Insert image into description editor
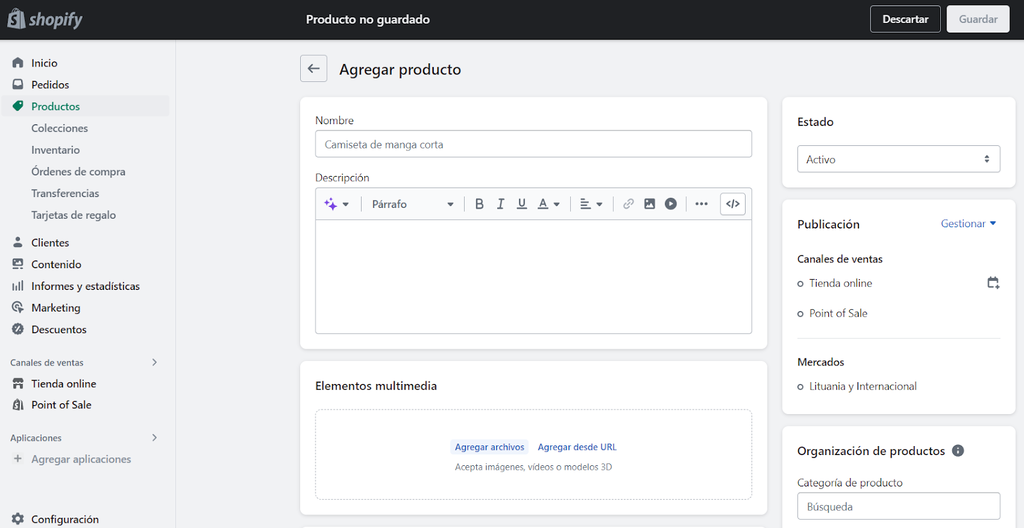Viewport: 1024px width, 528px height. tap(649, 204)
